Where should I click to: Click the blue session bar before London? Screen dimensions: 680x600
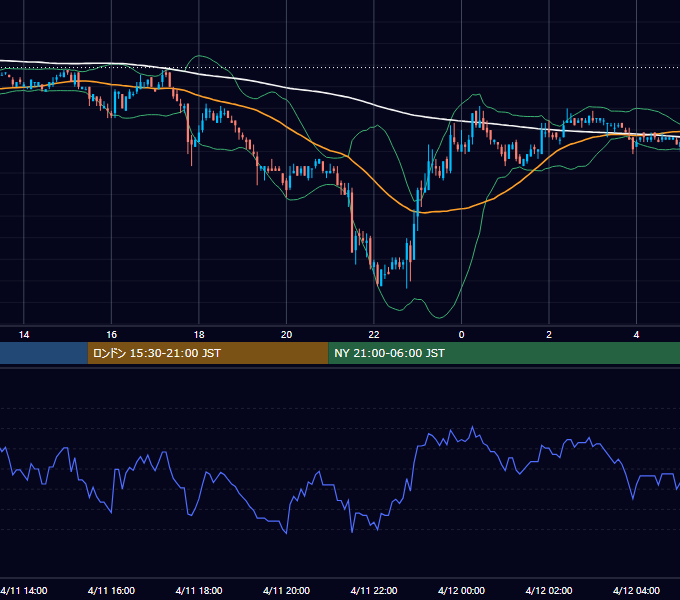44,353
